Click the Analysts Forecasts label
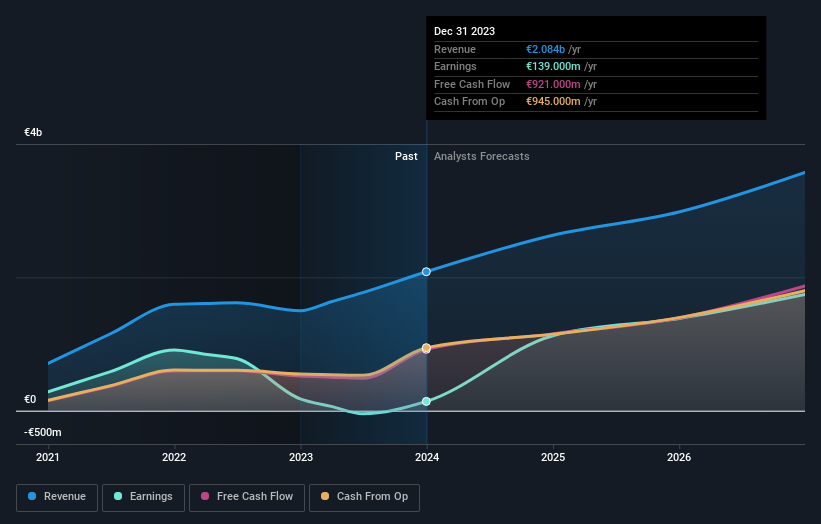Viewport: 821px width, 524px height. click(482, 157)
